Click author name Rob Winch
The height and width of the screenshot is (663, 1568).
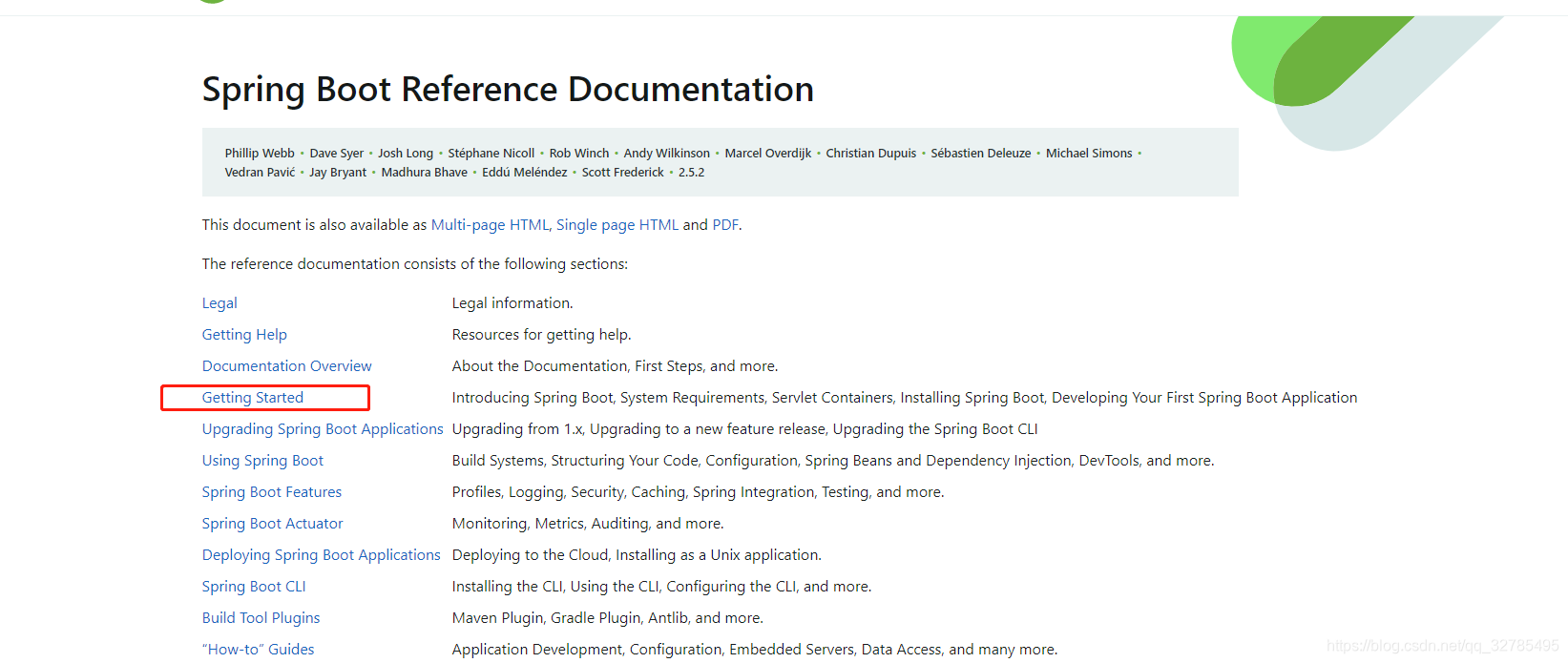coord(579,154)
